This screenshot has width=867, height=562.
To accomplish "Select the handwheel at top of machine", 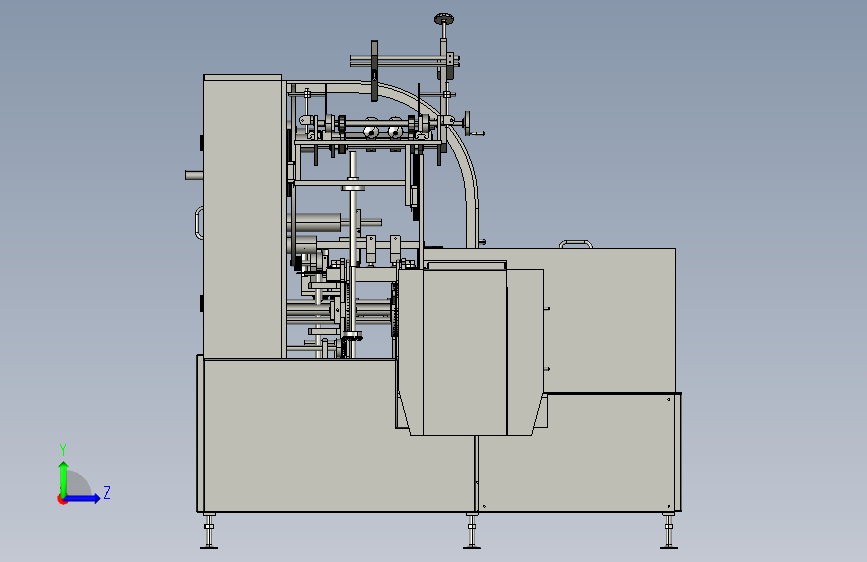I will [x=443, y=20].
